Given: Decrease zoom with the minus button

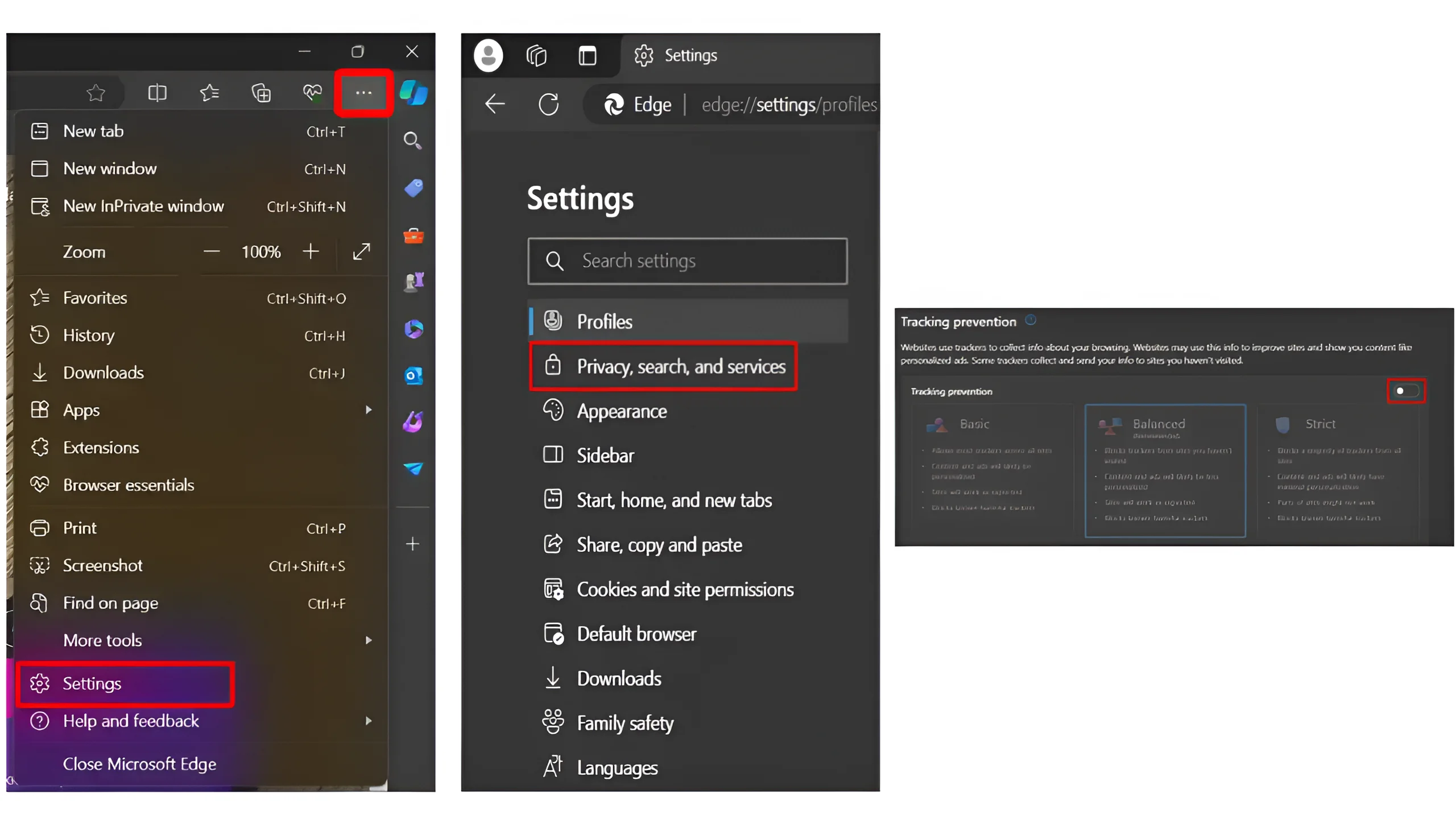Looking at the screenshot, I should click(211, 251).
